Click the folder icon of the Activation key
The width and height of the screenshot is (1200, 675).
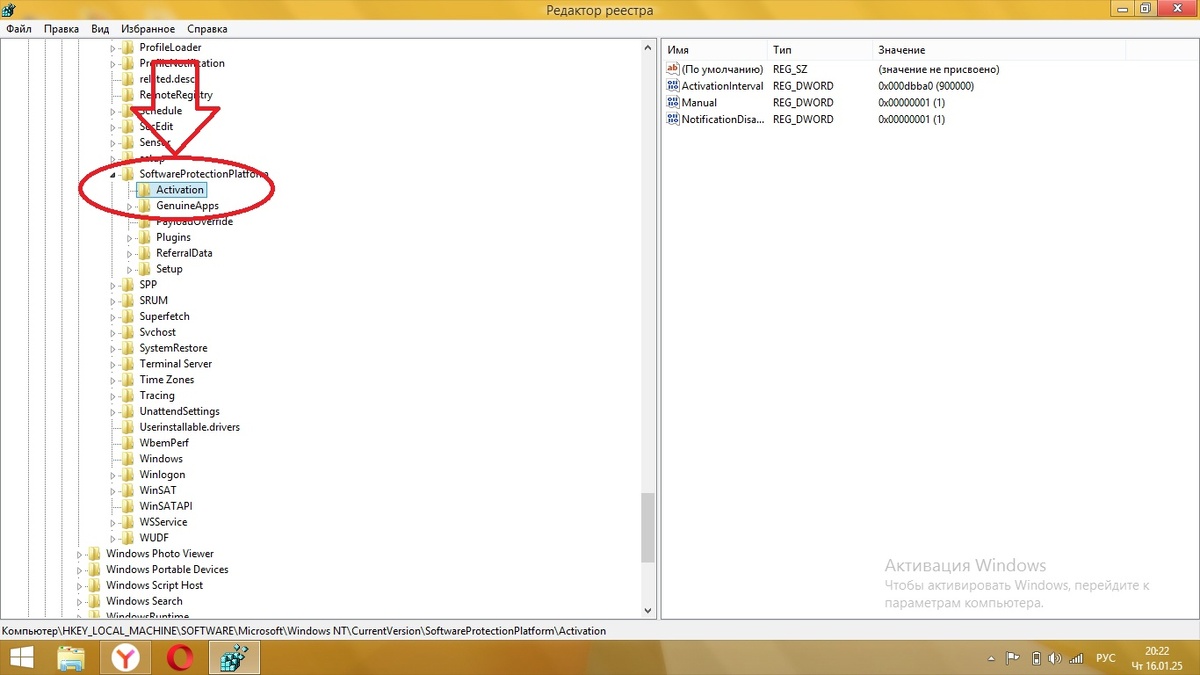(144, 190)
